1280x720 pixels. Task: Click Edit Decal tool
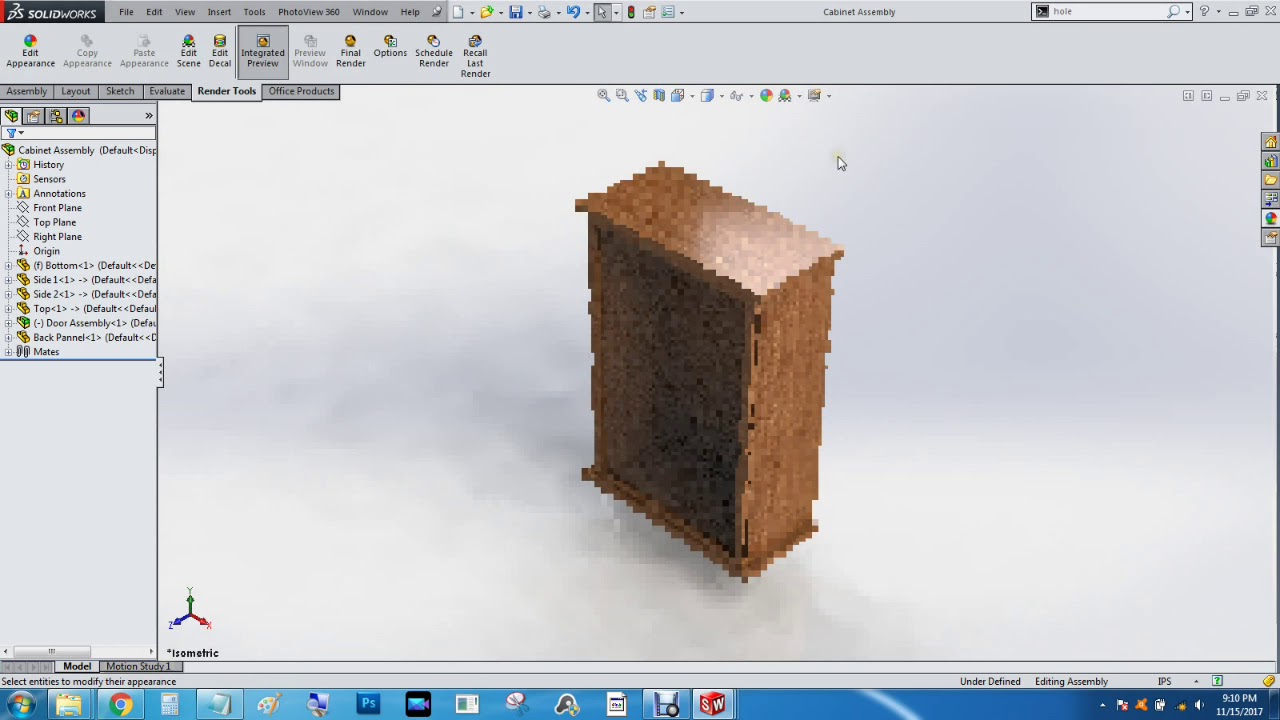click(219, 52)
